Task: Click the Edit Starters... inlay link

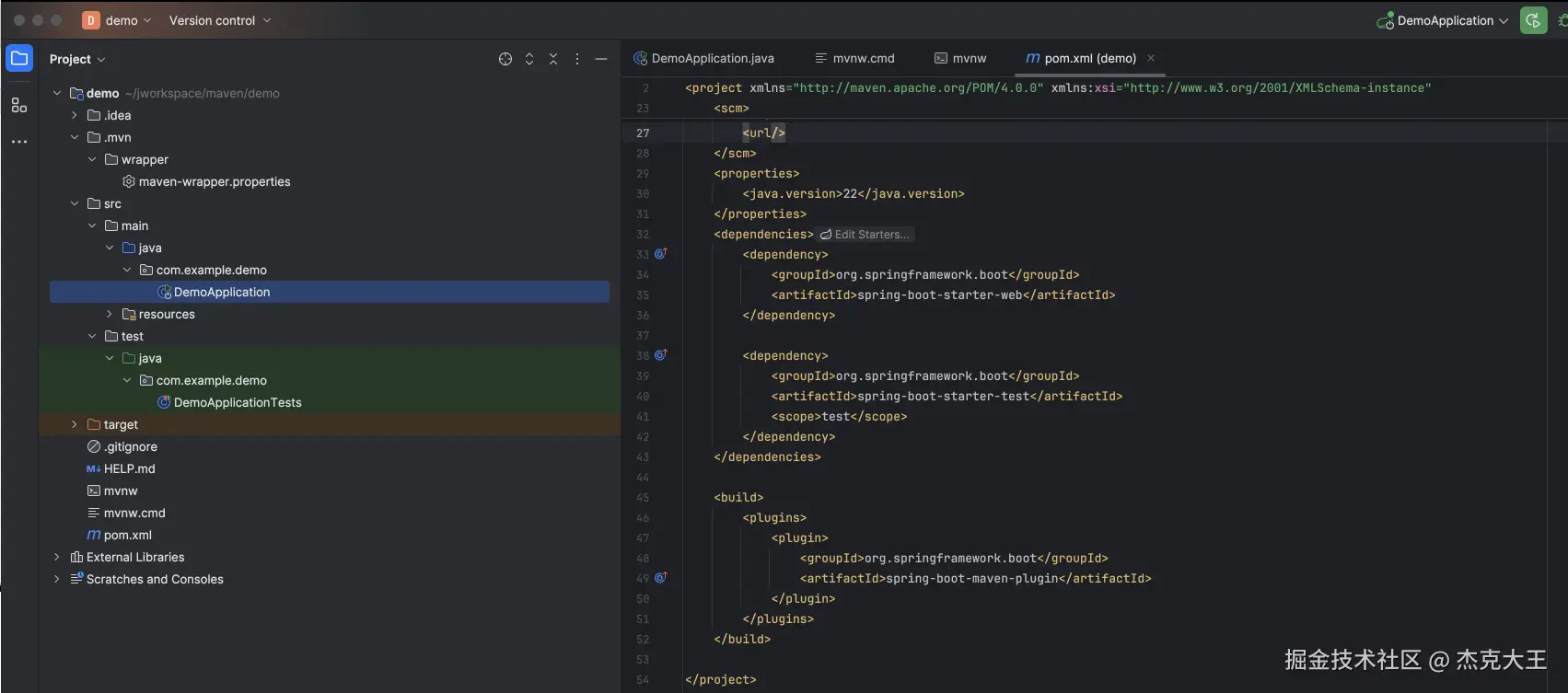Action: (x=865, y=235)
